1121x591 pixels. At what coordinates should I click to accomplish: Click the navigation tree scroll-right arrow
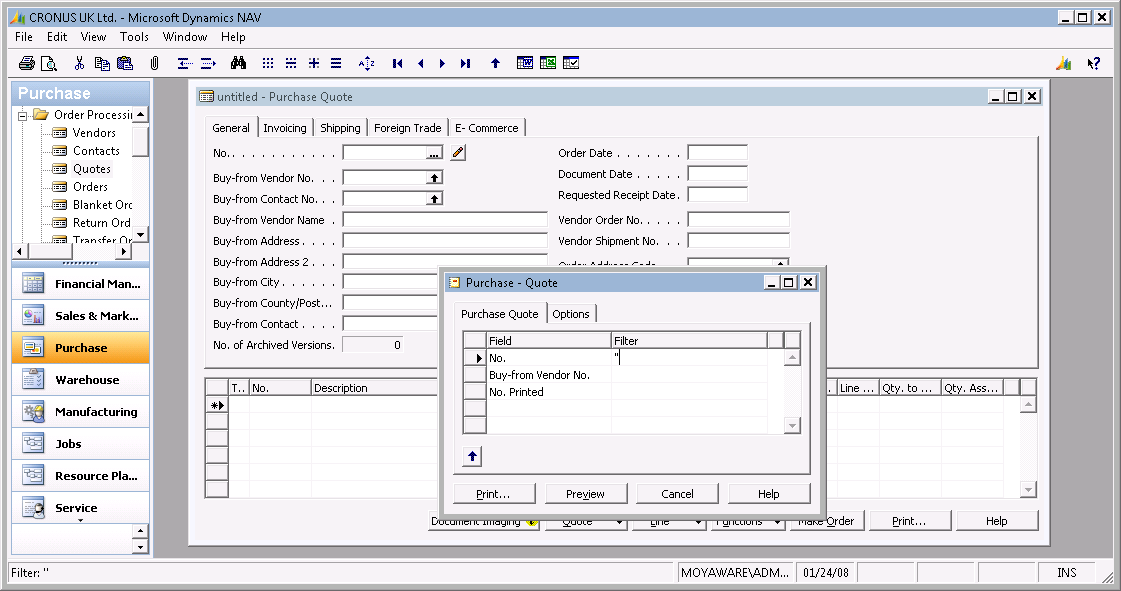pos(124,252)
